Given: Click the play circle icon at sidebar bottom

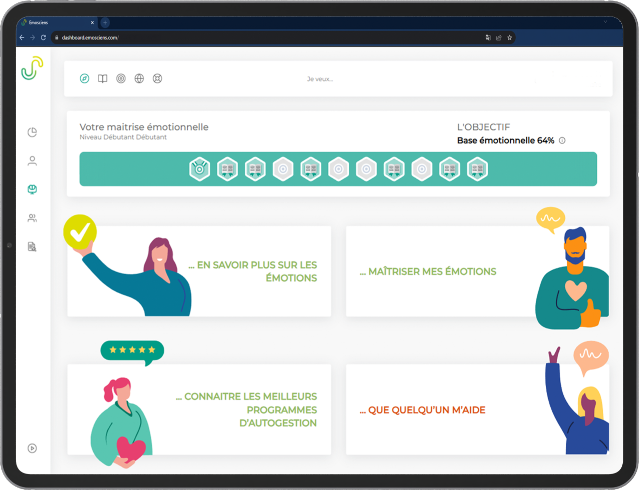Looking at the screenshot, I should coord(32,448).
